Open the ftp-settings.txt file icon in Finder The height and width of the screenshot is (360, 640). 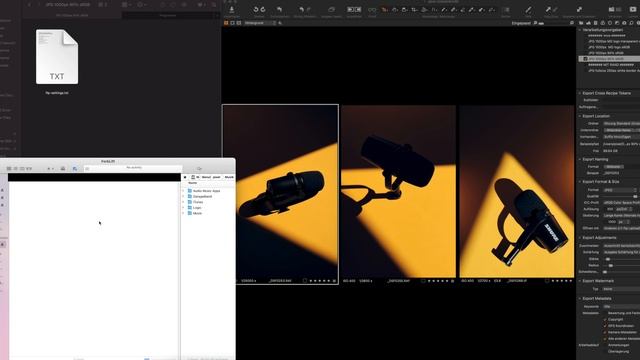click(x=57, y=57)
